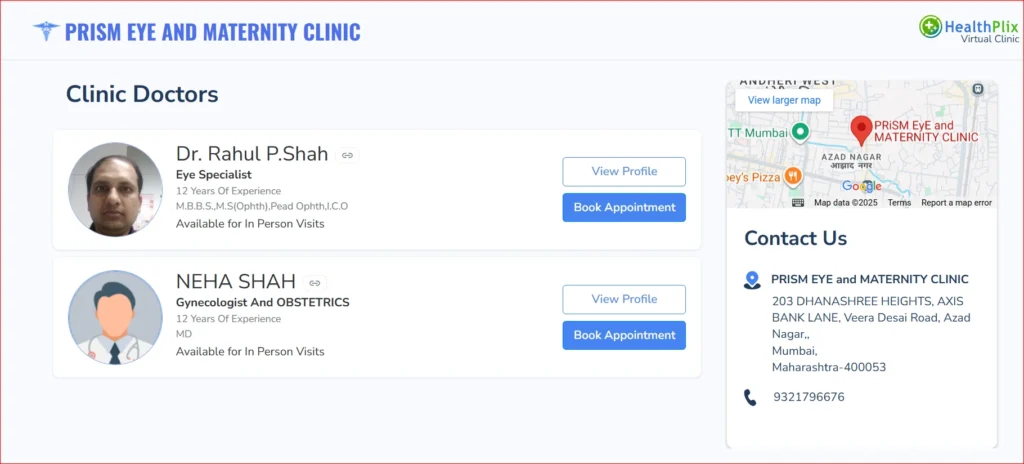Image resolution: width=1024 pixels, height=464 pixels.
Task: Copy profile link icon beside NEHA SHAH
Action: 315,283
